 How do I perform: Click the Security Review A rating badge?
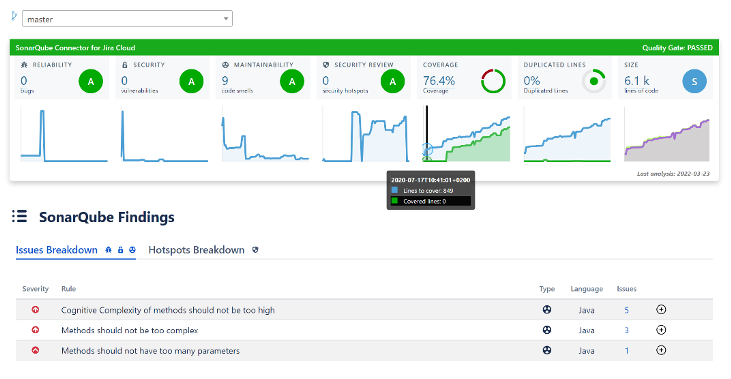click(x=393, y=82)
